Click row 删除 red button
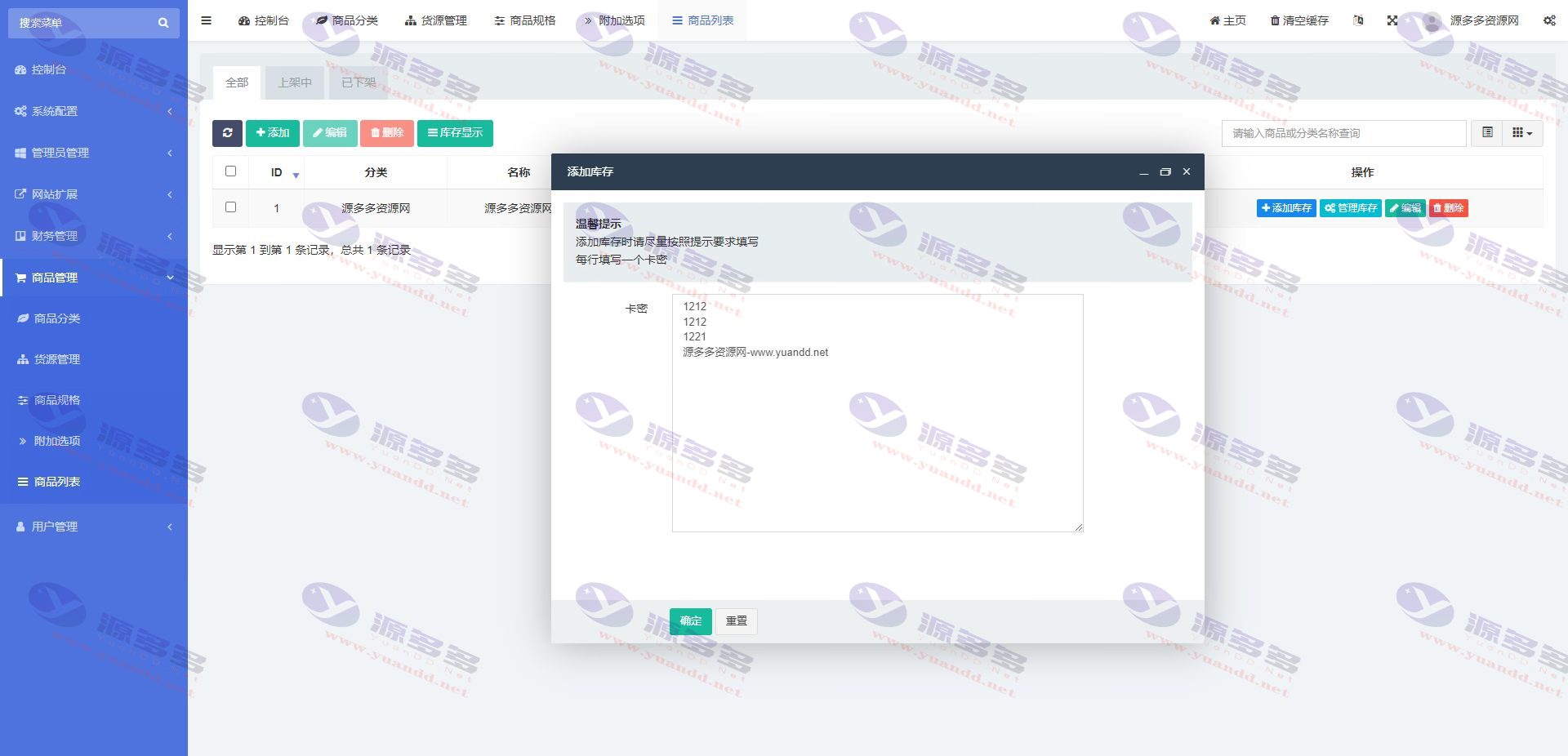This screenshot has height=756, width=1568. point(1449,208)
